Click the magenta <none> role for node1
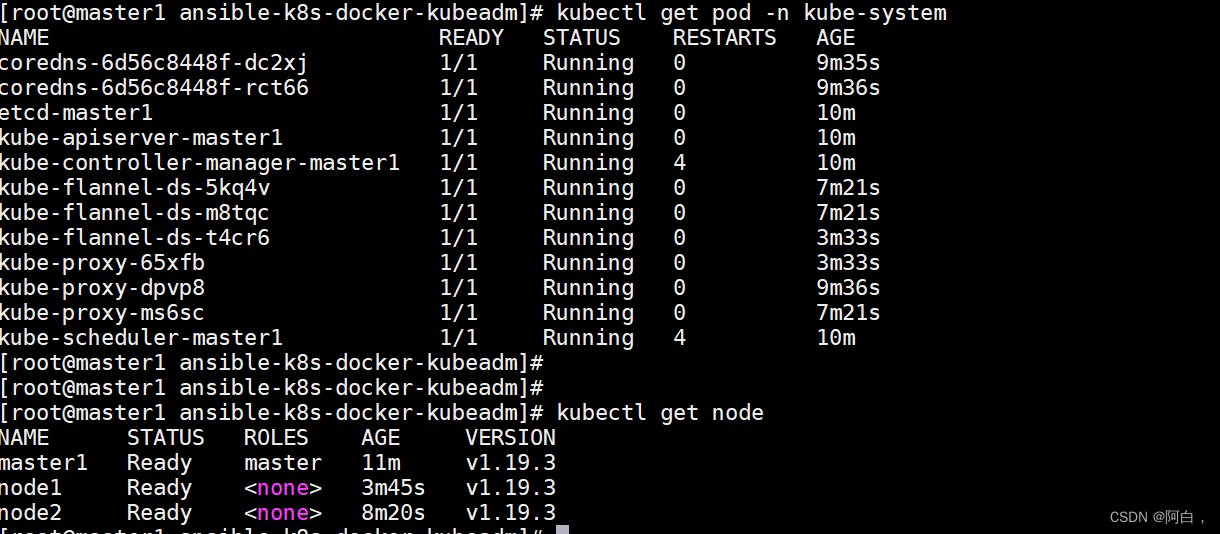The image size is (1220, 534). pos(283,488)
